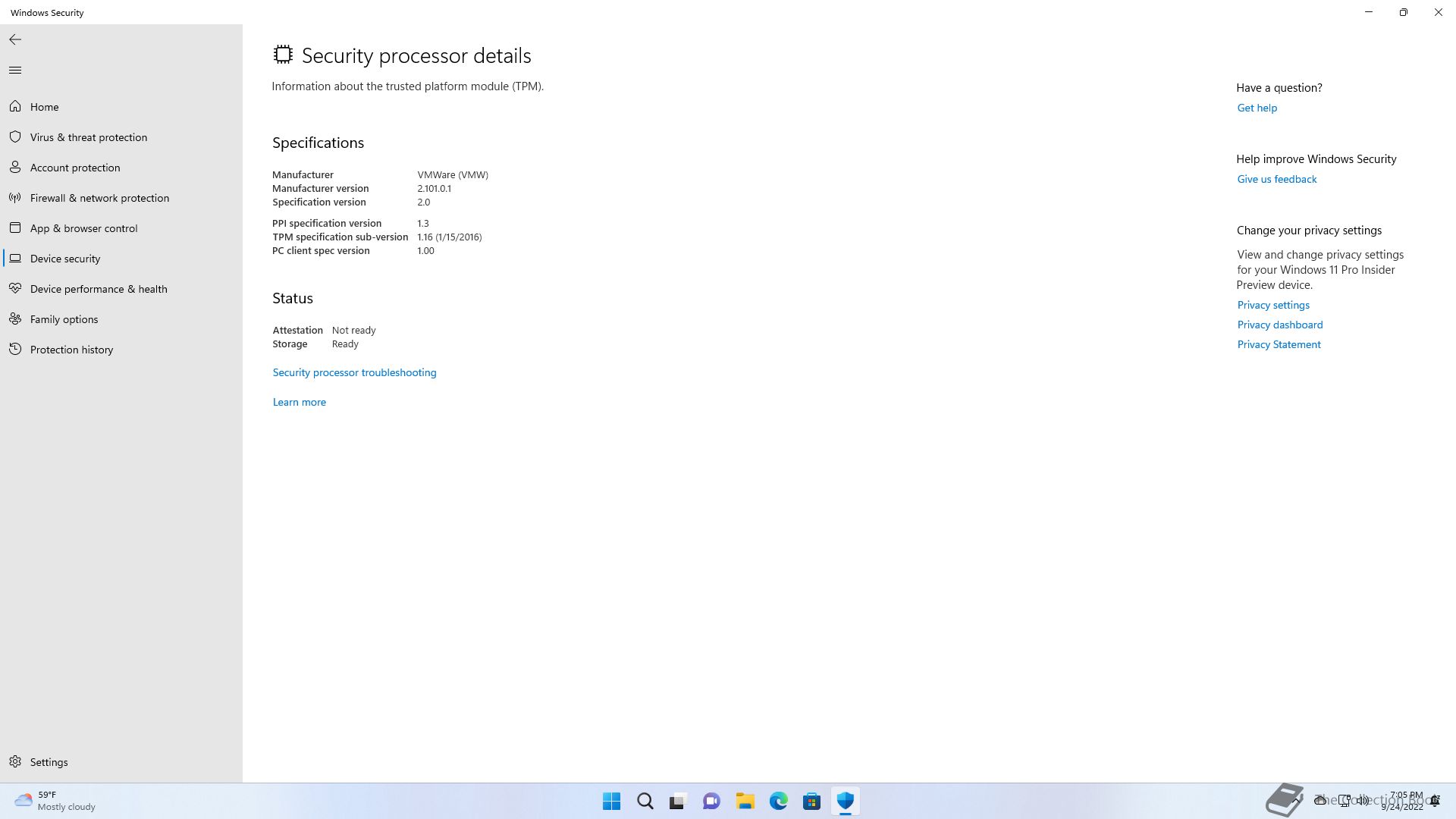This screenshot has height=819, width=1456.
Task: Click the Family options people icon
Action: 15,319
